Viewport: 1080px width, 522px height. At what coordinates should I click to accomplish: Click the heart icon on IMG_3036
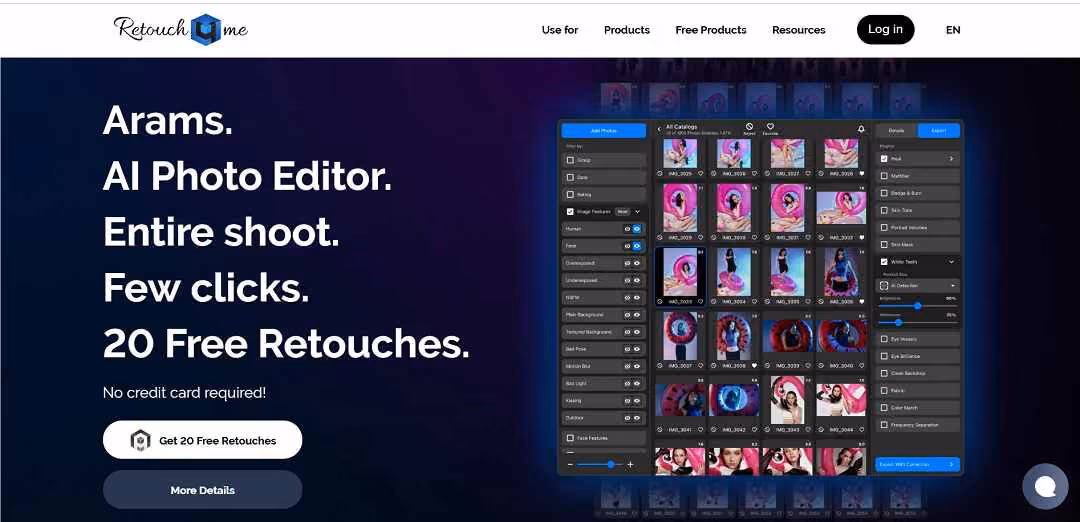862,302
